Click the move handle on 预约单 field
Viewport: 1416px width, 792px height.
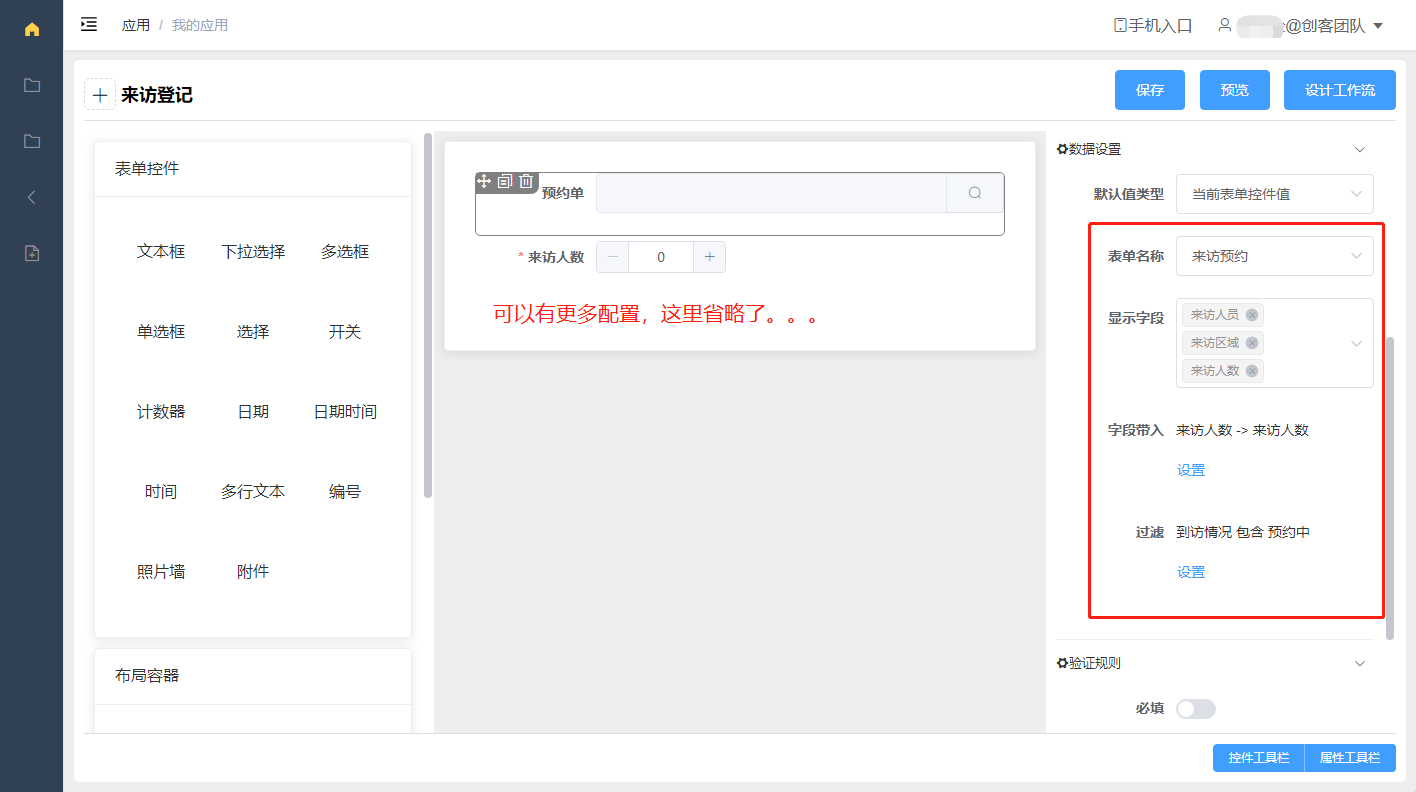(484, 181)
